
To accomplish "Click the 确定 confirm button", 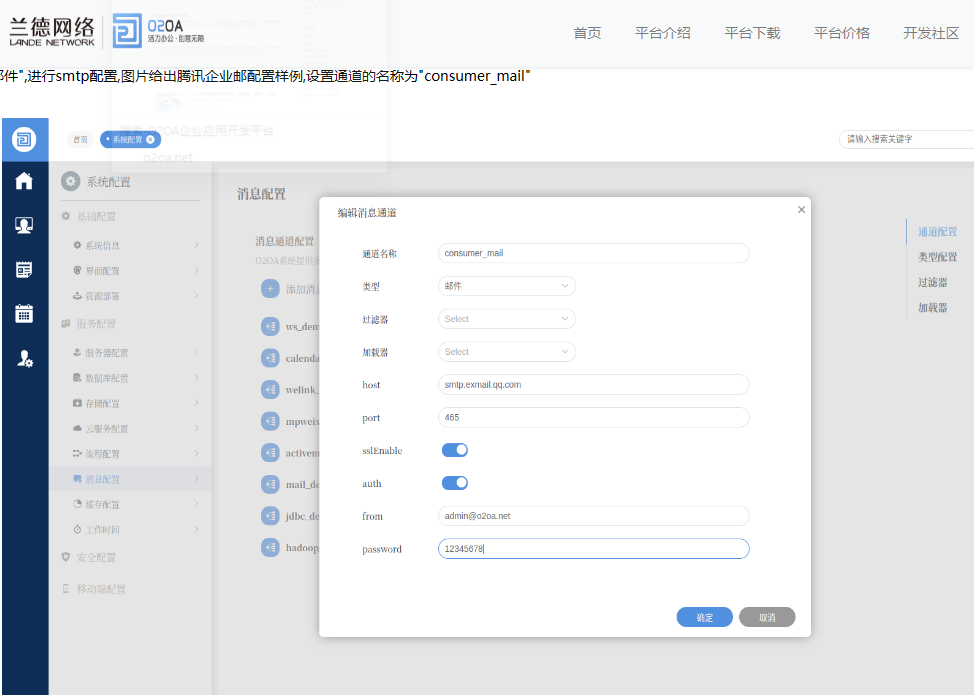I will tap(704, 617).
